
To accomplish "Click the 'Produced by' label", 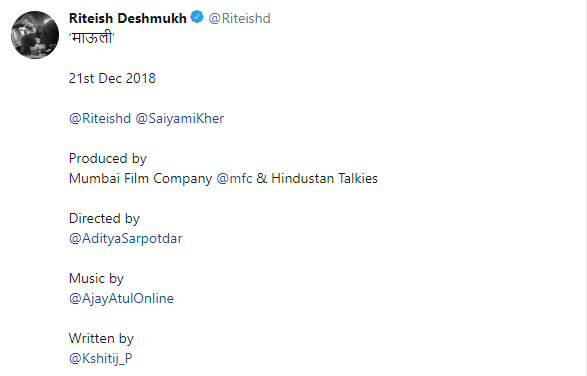I will pos(108,158).
